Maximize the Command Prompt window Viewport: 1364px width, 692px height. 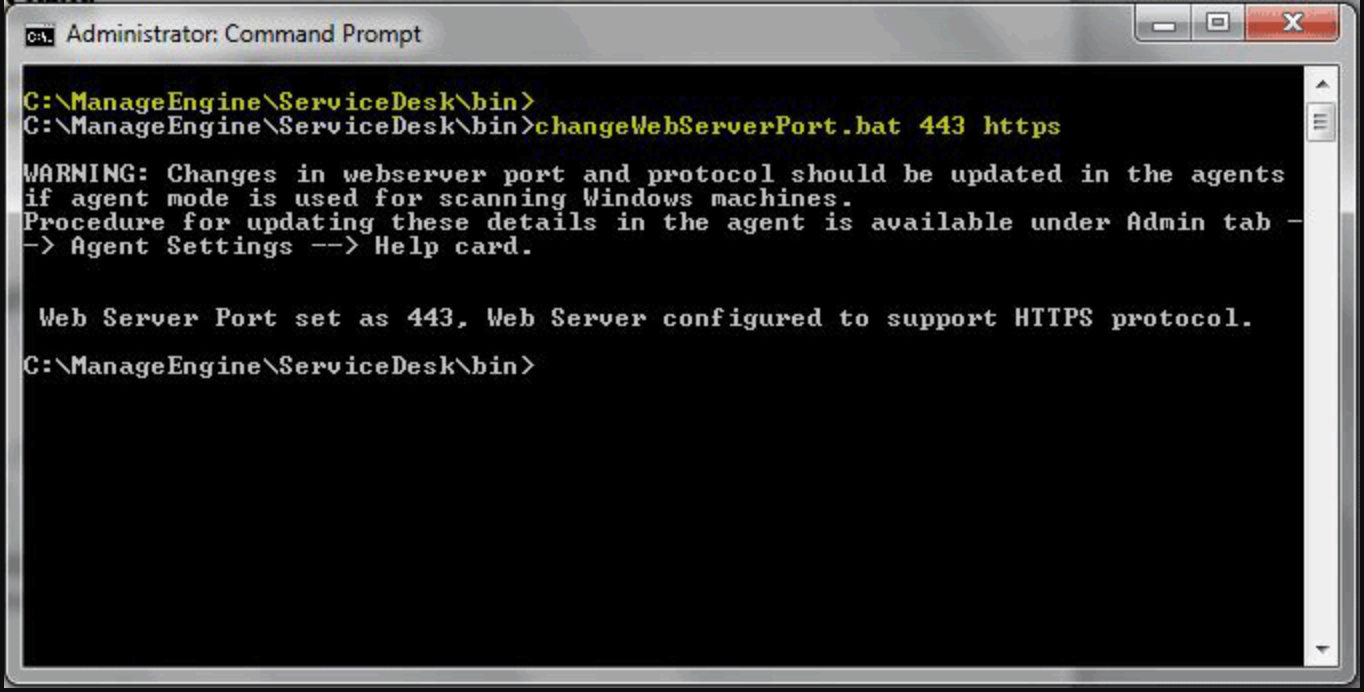pos(1217,24)
